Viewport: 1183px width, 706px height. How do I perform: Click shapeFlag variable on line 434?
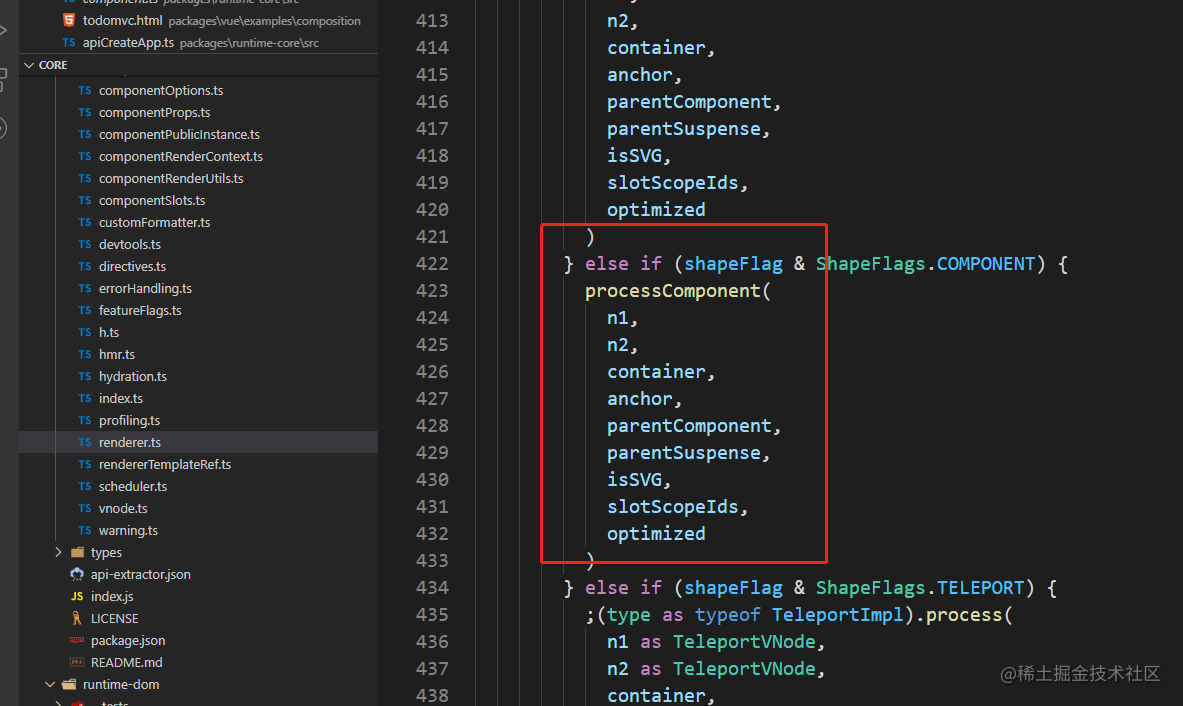(733, 588)
